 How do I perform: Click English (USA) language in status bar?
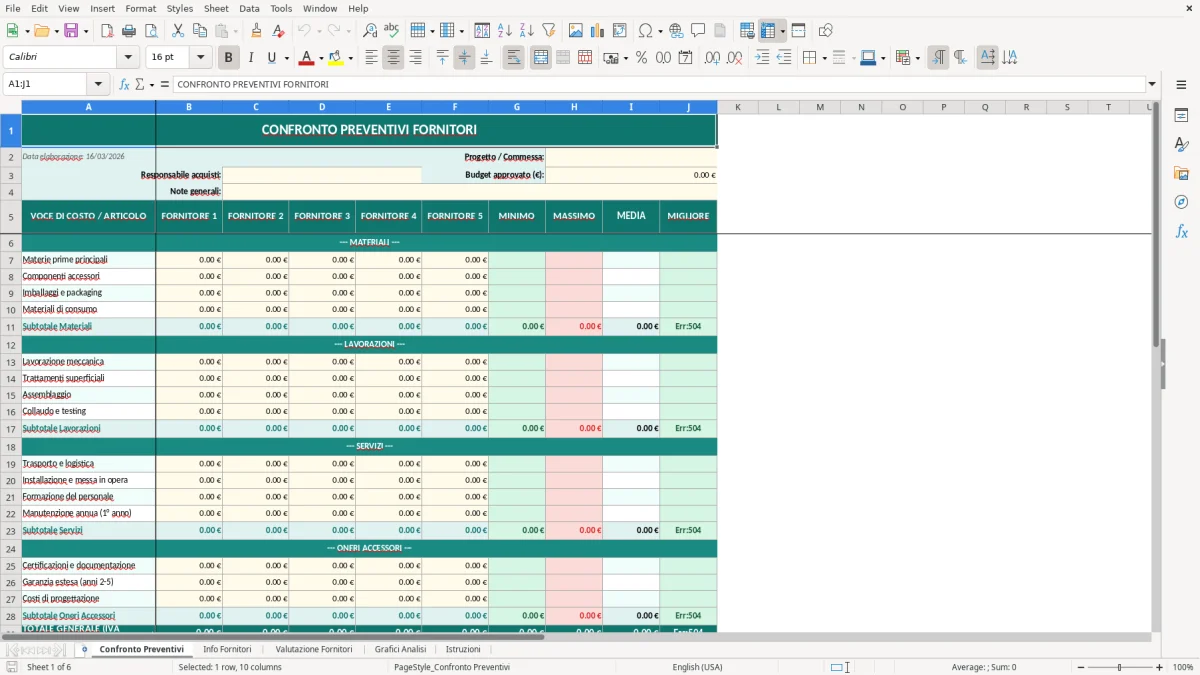[x=697, y=667]
